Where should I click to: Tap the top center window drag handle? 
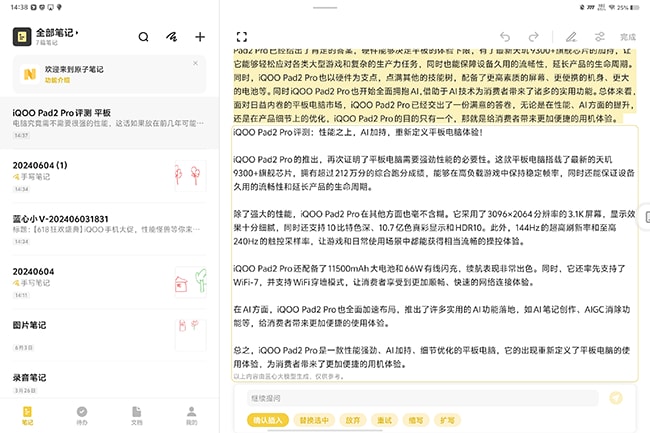pyautogui.click(x=325, y=7)
